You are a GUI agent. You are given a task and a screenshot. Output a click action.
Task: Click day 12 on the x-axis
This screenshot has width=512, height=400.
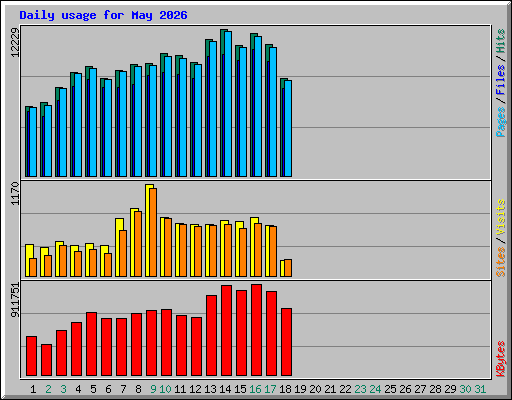(x=195, y=389)
